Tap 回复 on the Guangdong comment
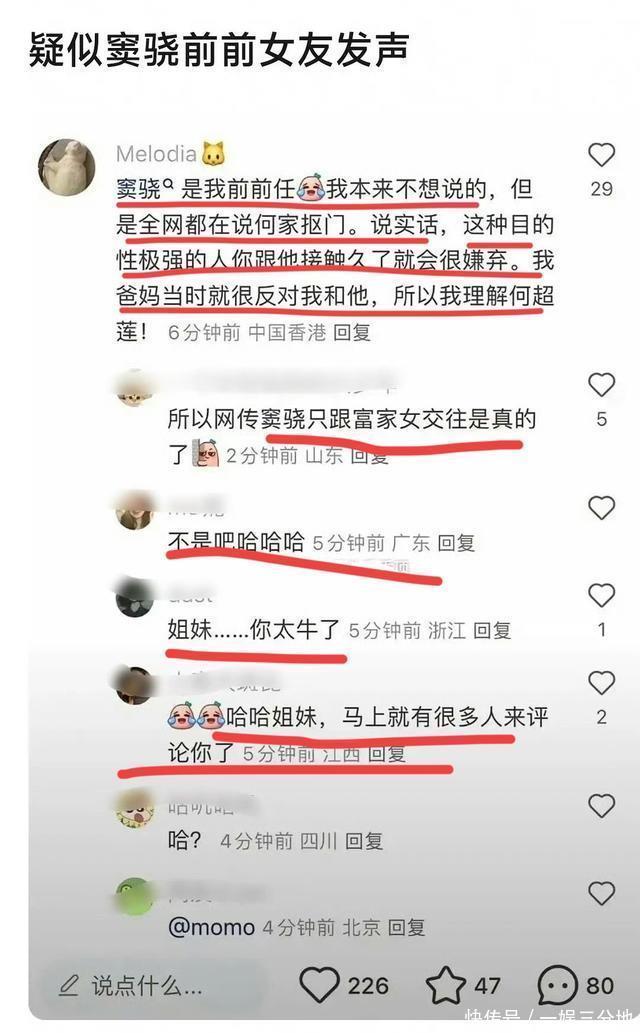This screenshot has width=640, height=1033. click(456, 544)
